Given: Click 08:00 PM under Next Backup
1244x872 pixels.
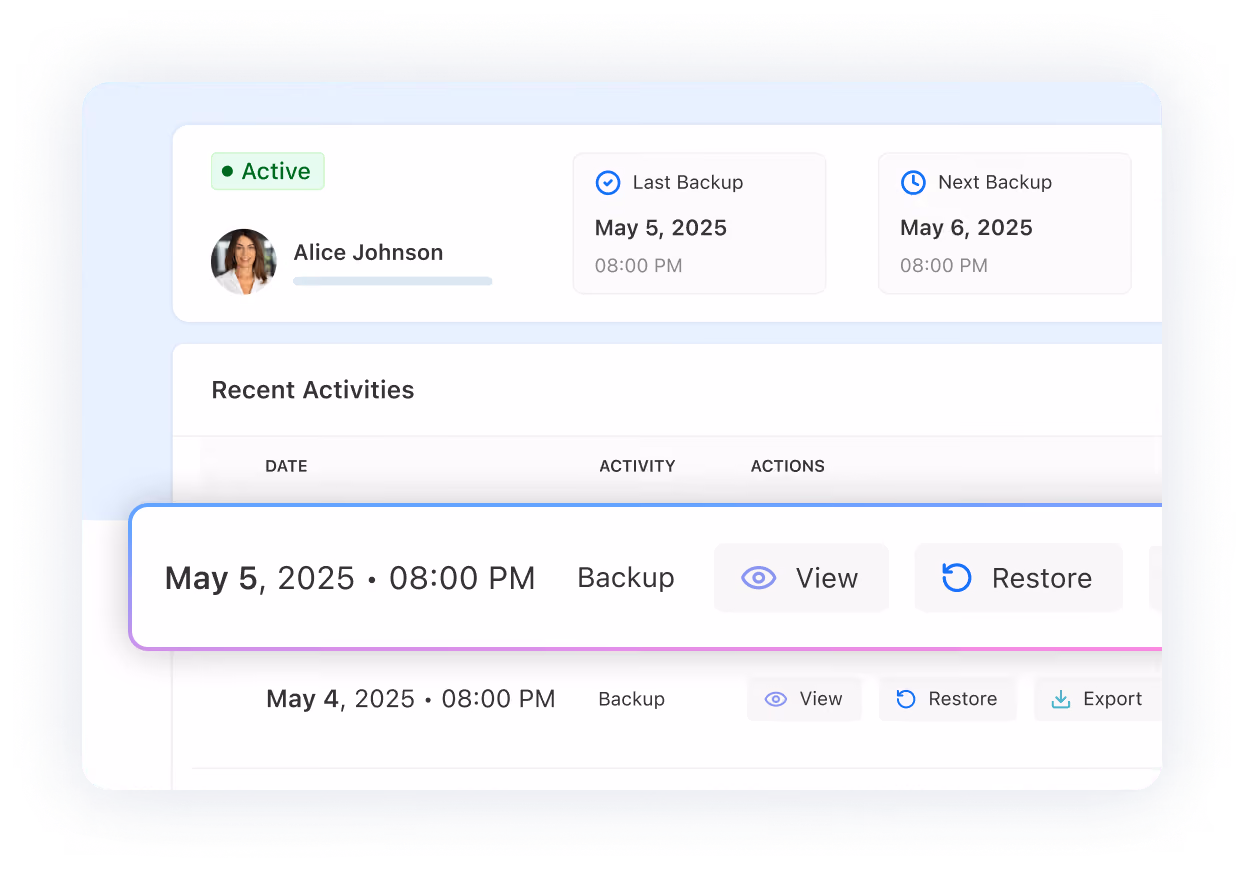Looking at the screenshot, I should (x=944, y=266).
